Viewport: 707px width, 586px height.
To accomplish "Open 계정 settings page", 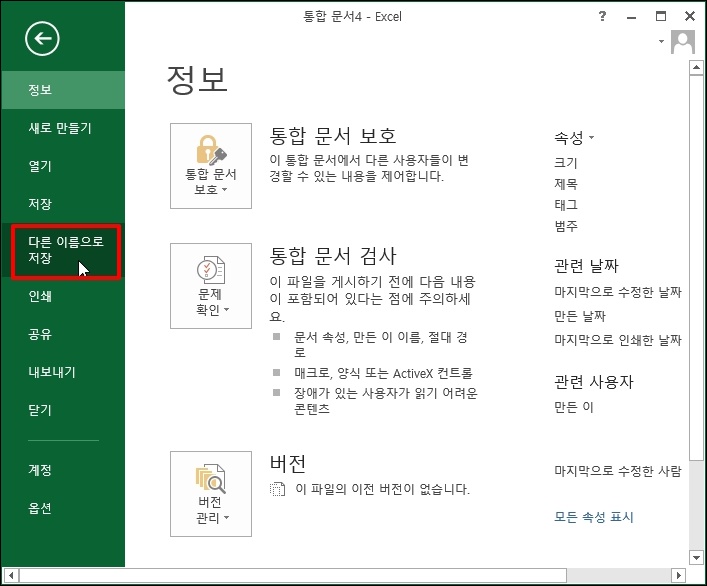I will click(x=63, y=470).
